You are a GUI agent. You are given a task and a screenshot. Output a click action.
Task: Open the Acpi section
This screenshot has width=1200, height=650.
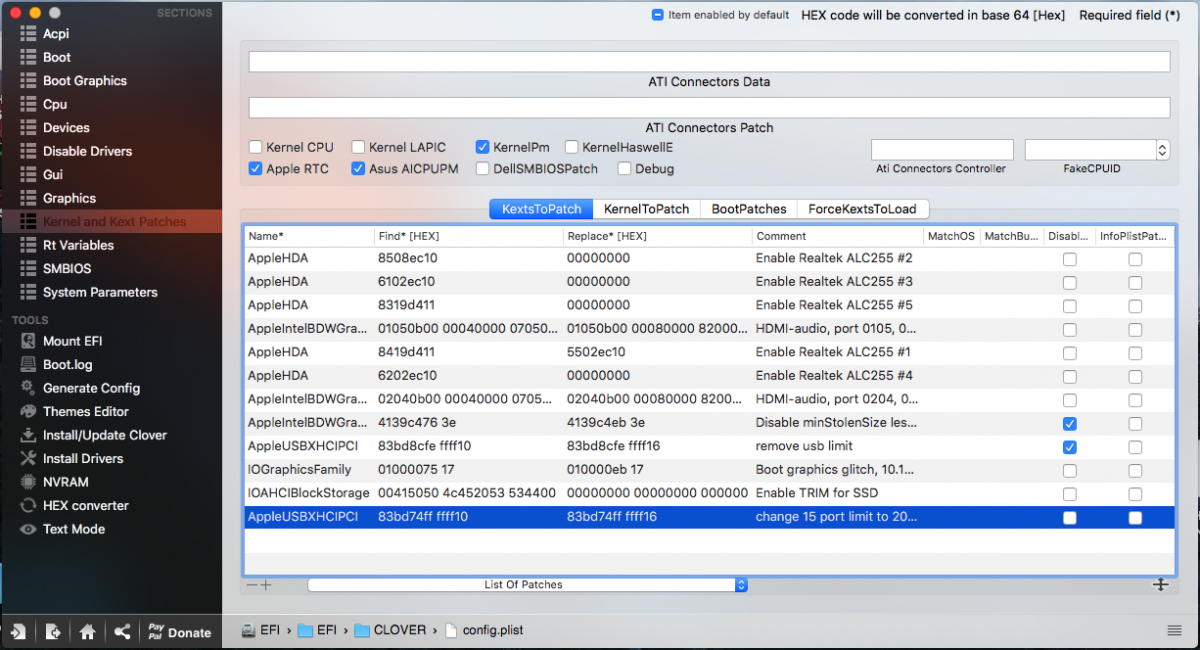pyautogui.click(x=56, y=34)
